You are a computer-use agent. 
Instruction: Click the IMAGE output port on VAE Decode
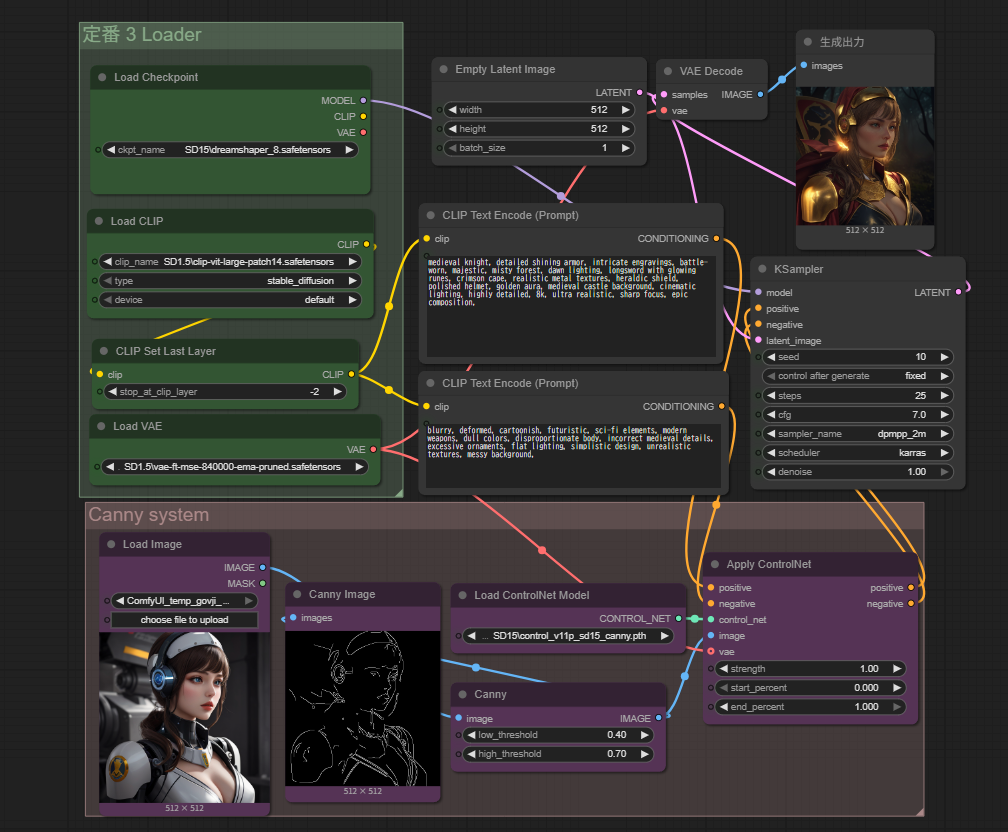(x=760, y=94)
